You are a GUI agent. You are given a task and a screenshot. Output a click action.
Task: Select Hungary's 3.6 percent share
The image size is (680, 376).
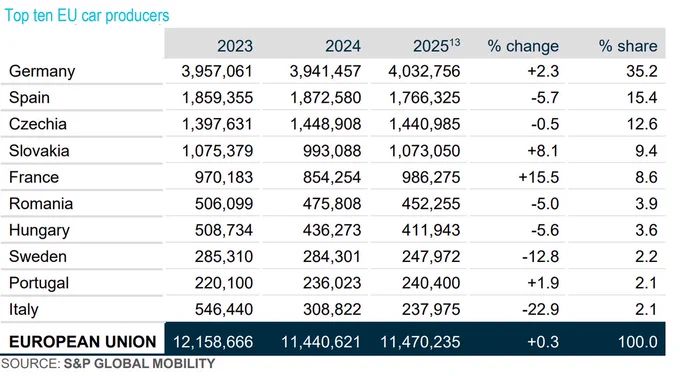tap(647, 230)
